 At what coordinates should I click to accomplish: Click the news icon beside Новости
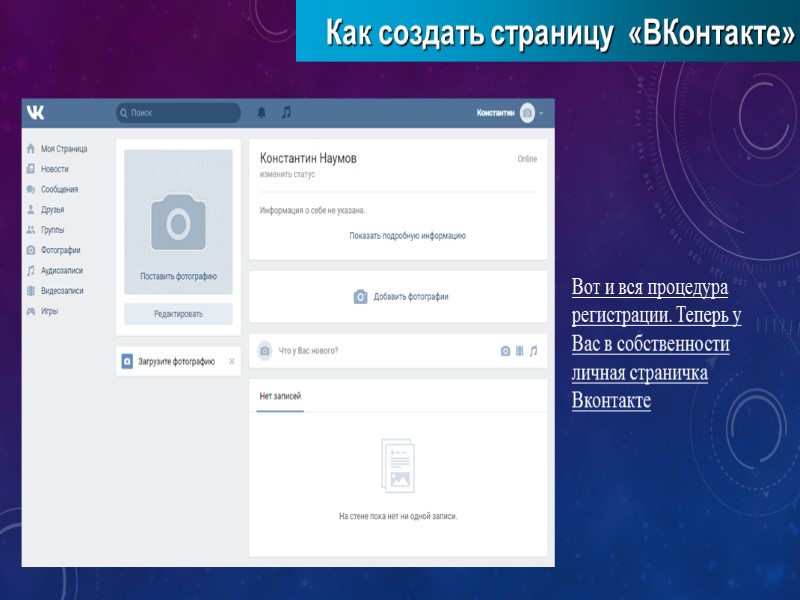coord(31,169)
